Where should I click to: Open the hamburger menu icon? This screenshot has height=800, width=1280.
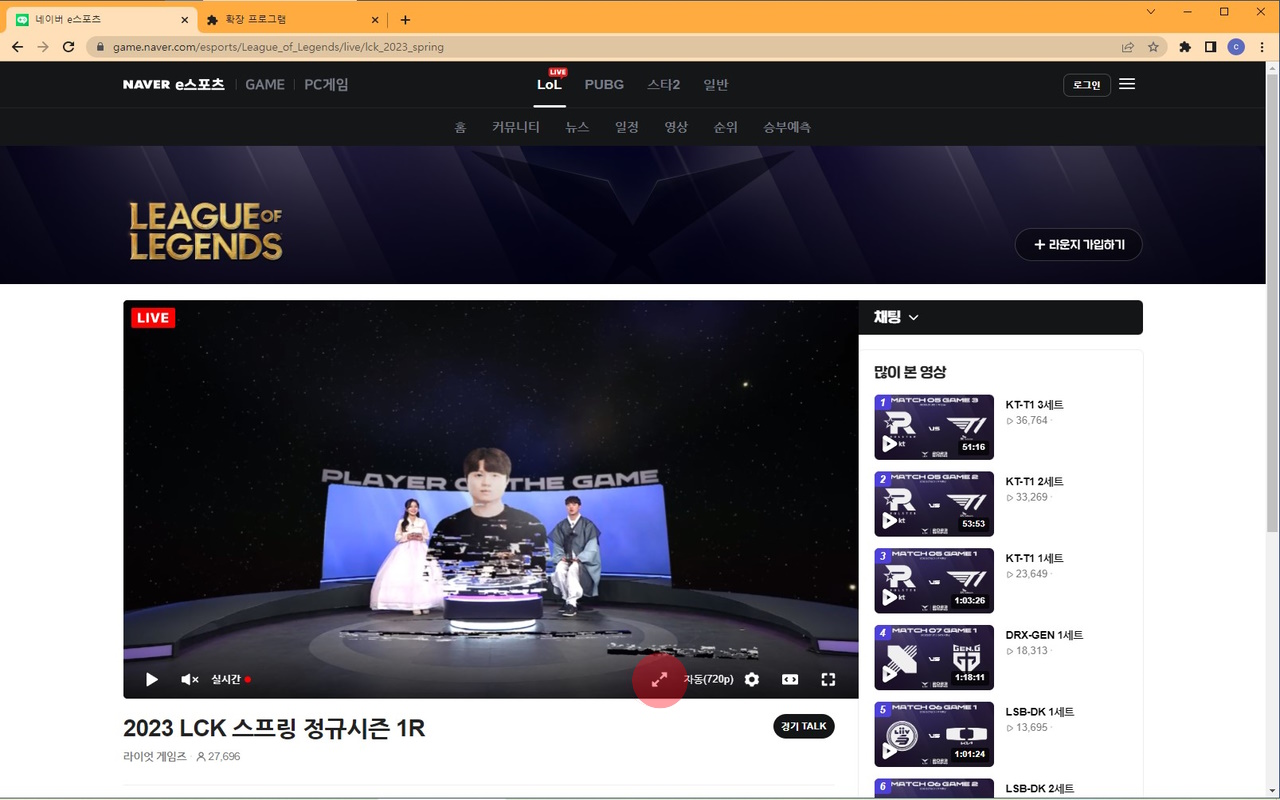click(x=1127, y=84)
